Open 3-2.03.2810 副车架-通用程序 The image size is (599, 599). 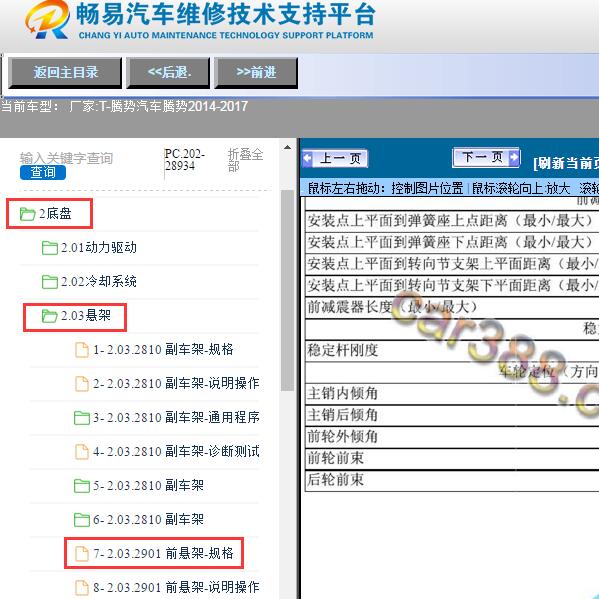176,418
